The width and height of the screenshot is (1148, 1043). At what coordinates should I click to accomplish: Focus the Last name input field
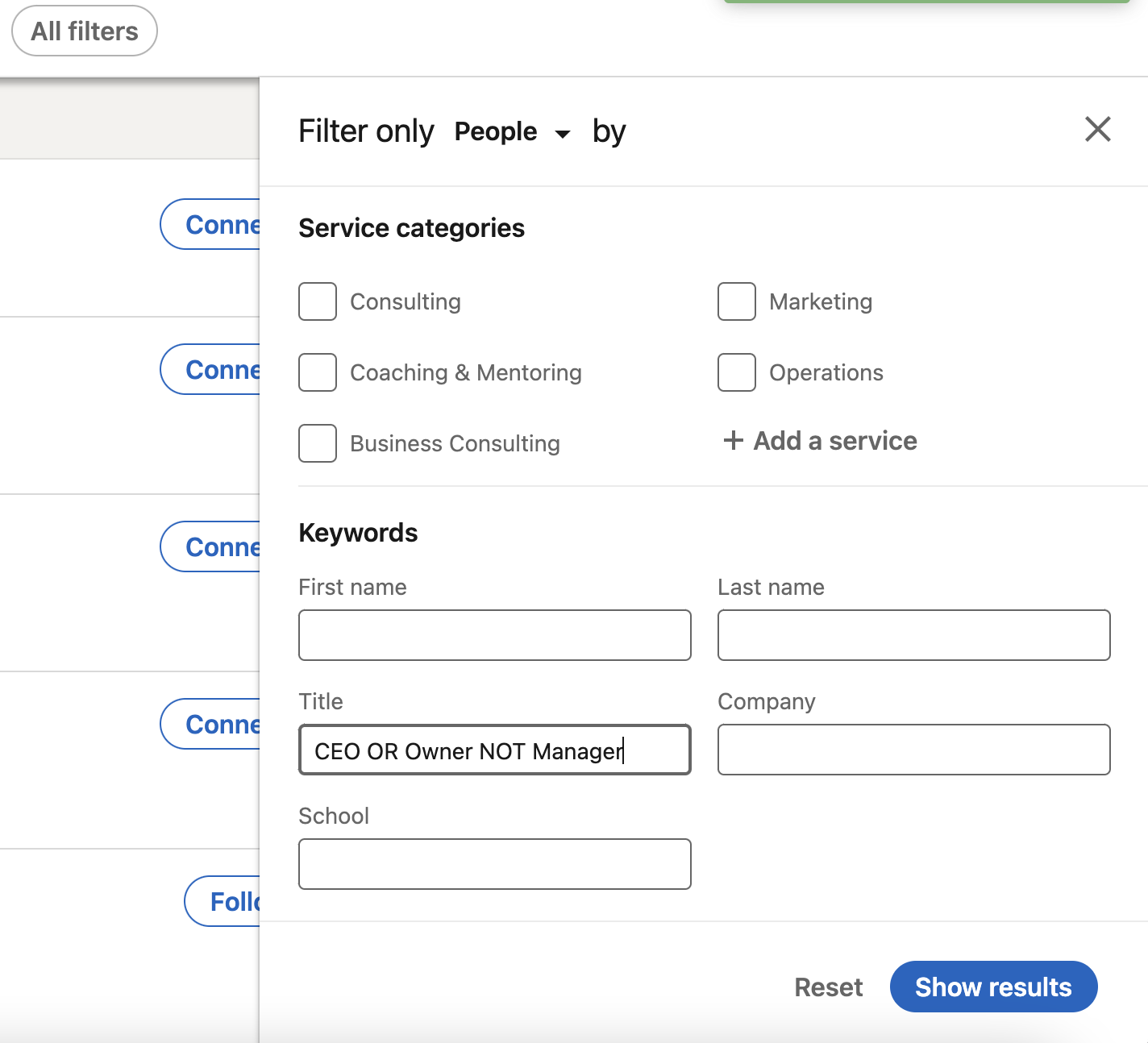coord(914,635)
